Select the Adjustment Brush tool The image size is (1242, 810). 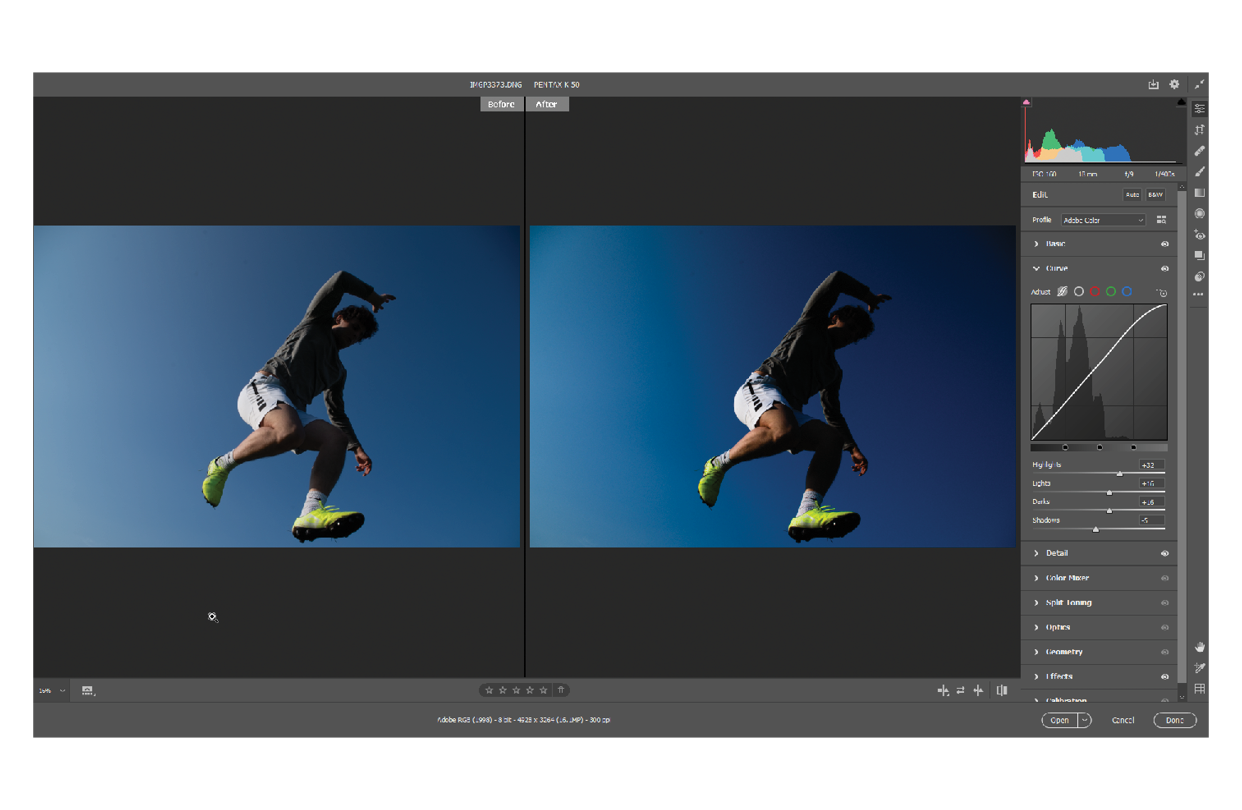pos(1199,172)
